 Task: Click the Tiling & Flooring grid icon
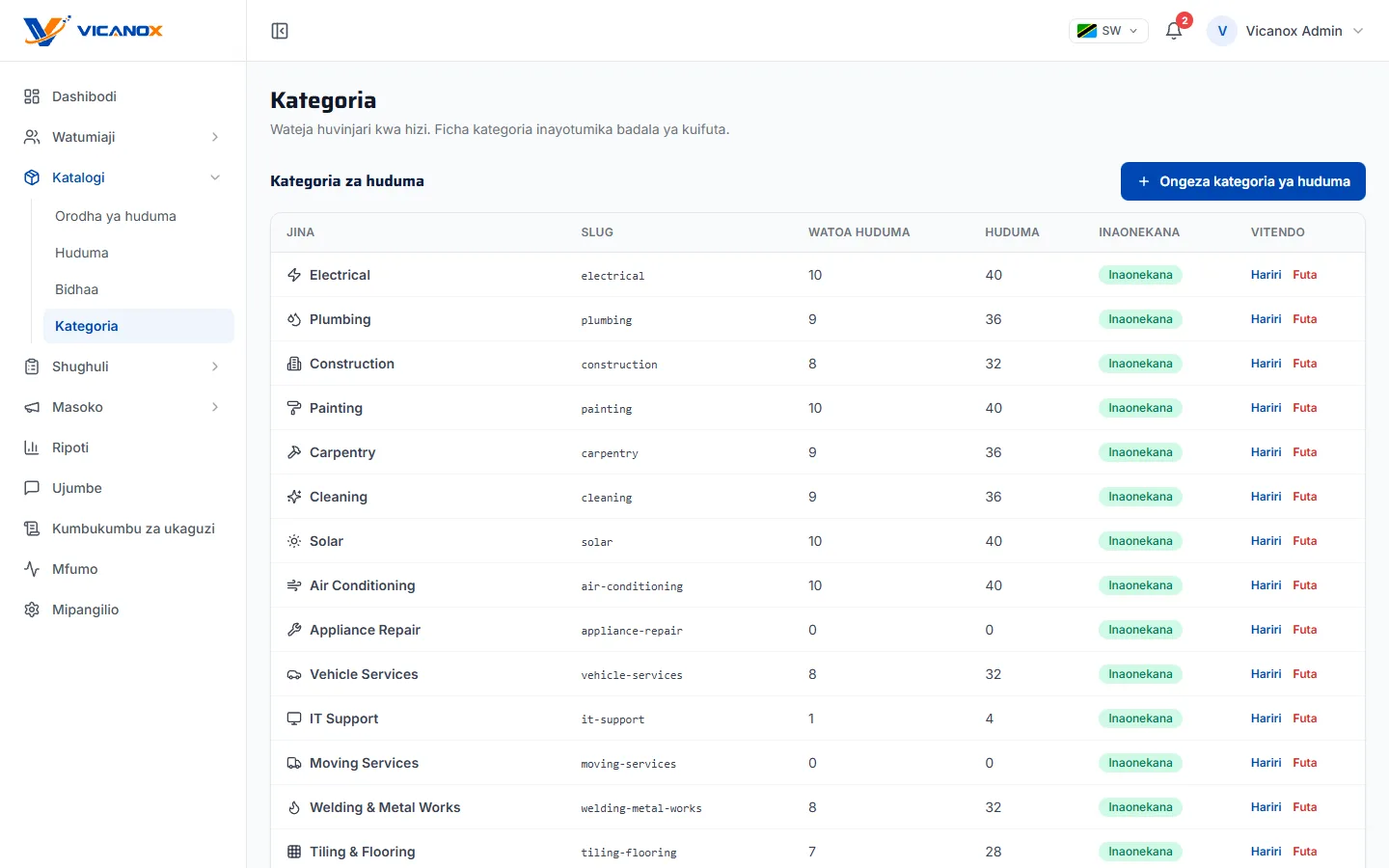pyautogui.click(x=294, y=852)
